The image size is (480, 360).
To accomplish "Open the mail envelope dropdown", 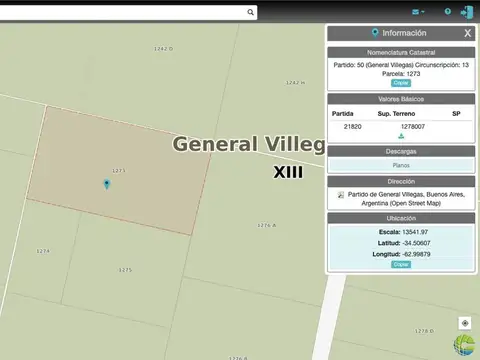I will pyautogui.click(x=418, y=12).
